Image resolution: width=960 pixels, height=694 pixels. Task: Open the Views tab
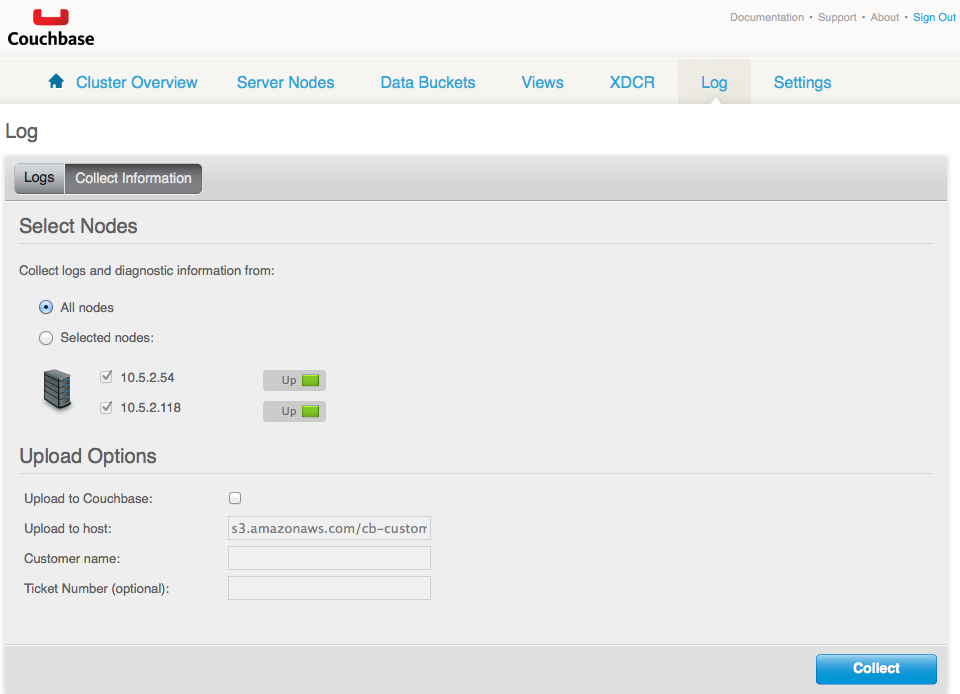[x=542, y=83]
